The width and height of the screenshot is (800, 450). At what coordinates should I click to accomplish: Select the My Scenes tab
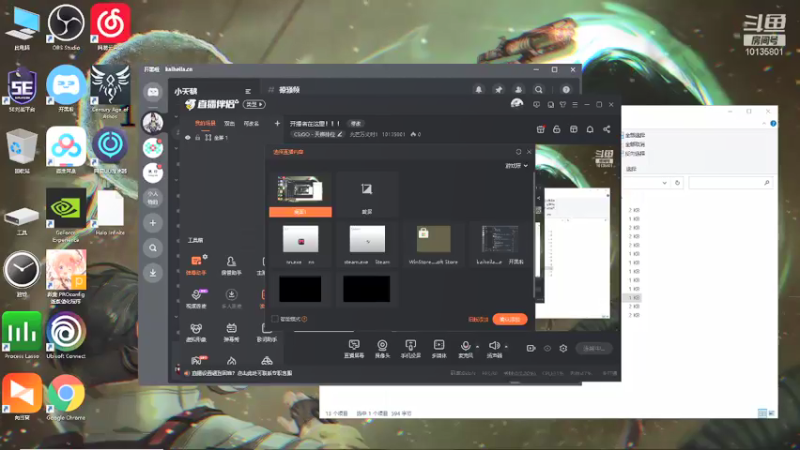coord(205,123)
